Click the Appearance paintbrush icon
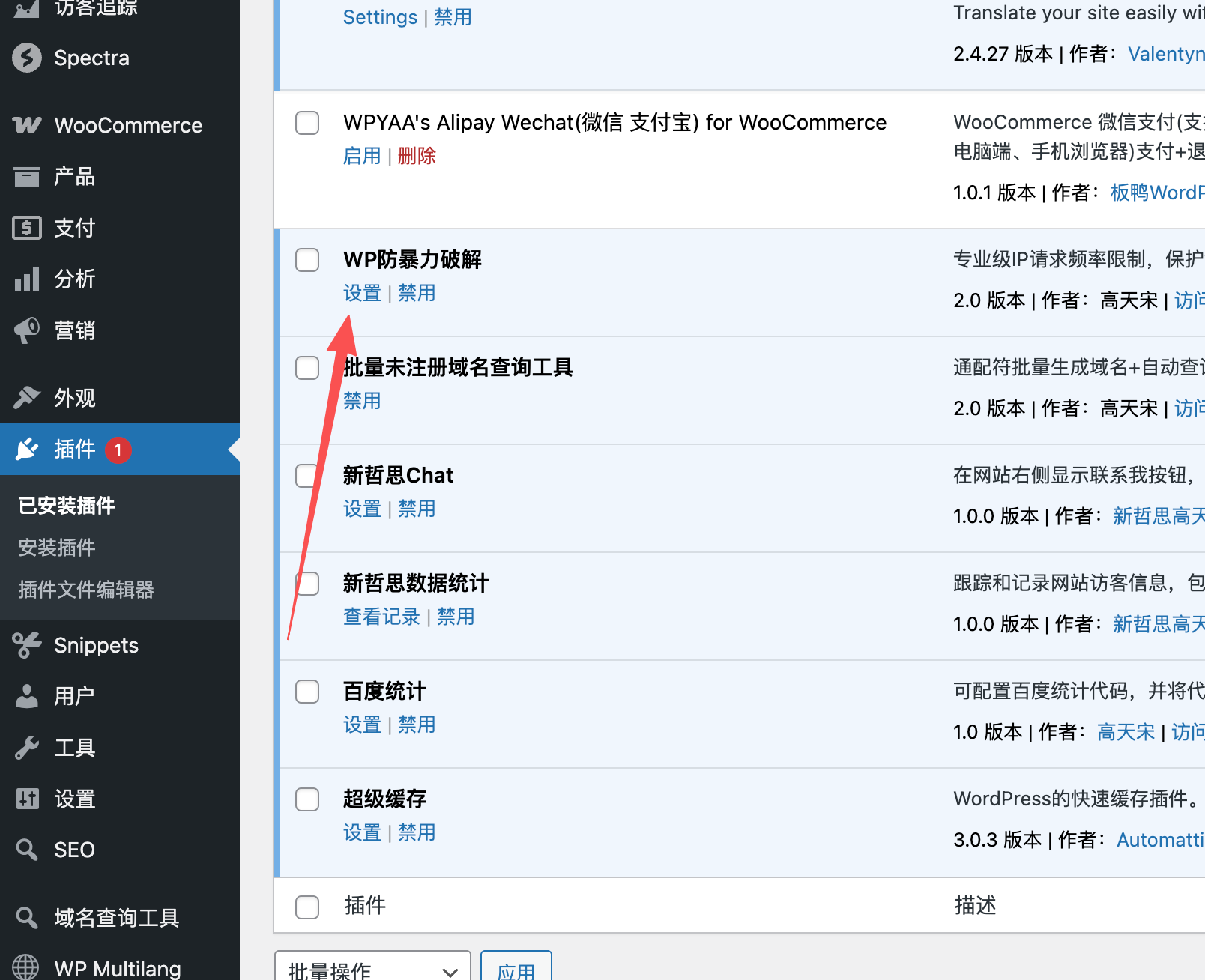1205x980 pixels. (27, 398)
